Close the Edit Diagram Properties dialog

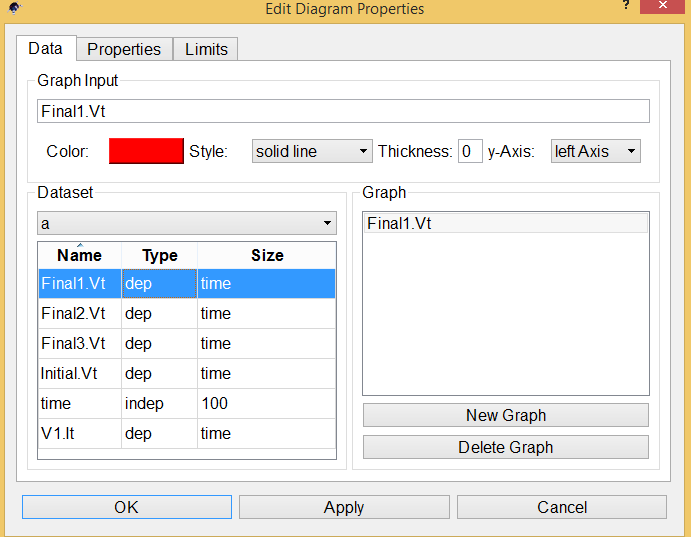662,6
